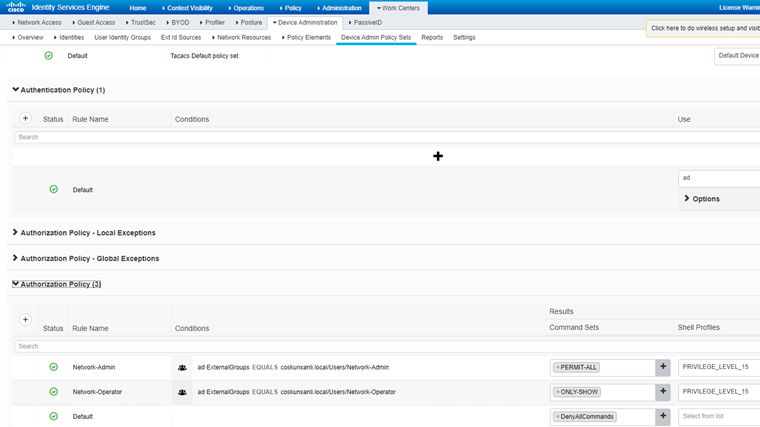Open Profiler submenu
This screenshot has width=760, height=427.
(212, 22)
